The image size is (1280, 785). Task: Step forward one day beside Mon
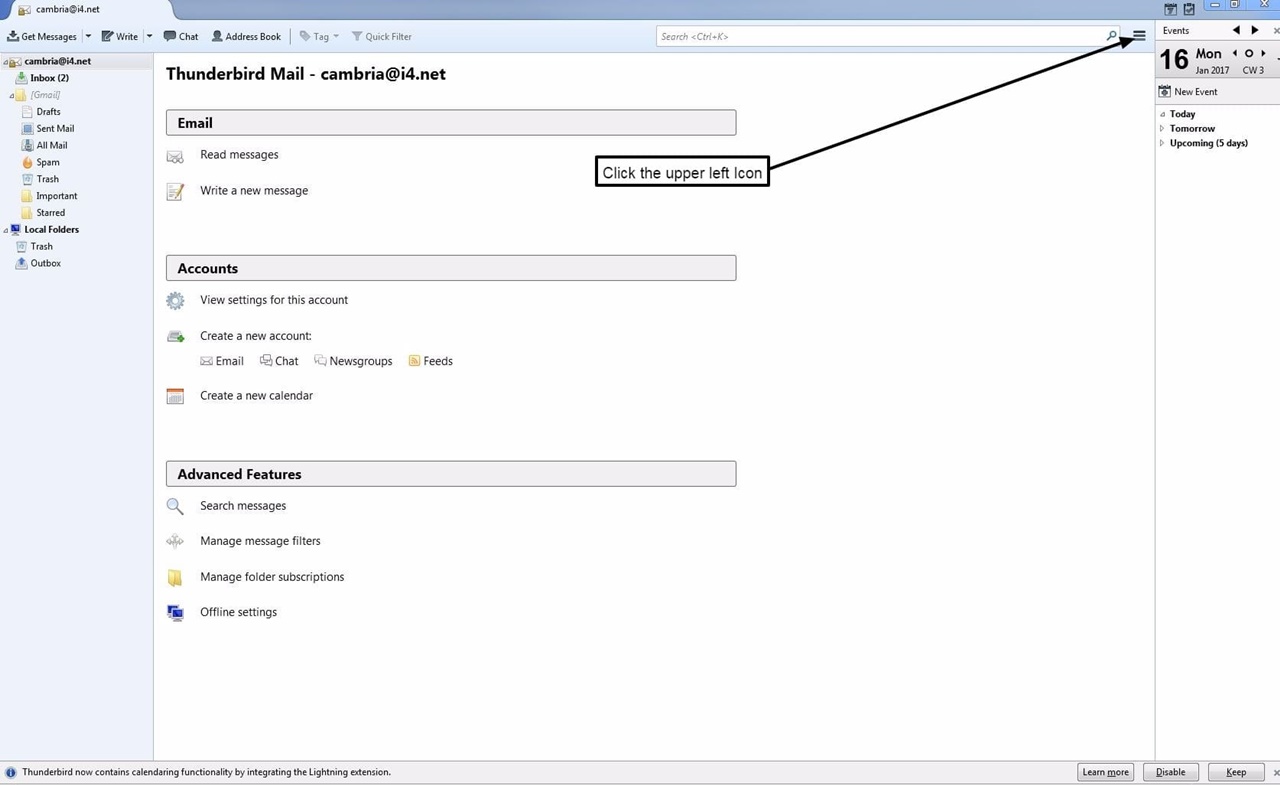click(1263, 54)
